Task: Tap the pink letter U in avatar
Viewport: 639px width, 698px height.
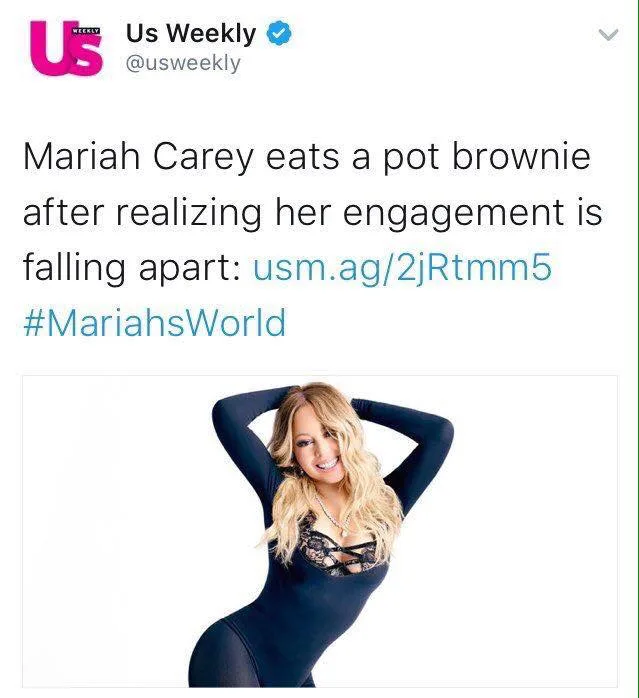Action: (51, 48)
